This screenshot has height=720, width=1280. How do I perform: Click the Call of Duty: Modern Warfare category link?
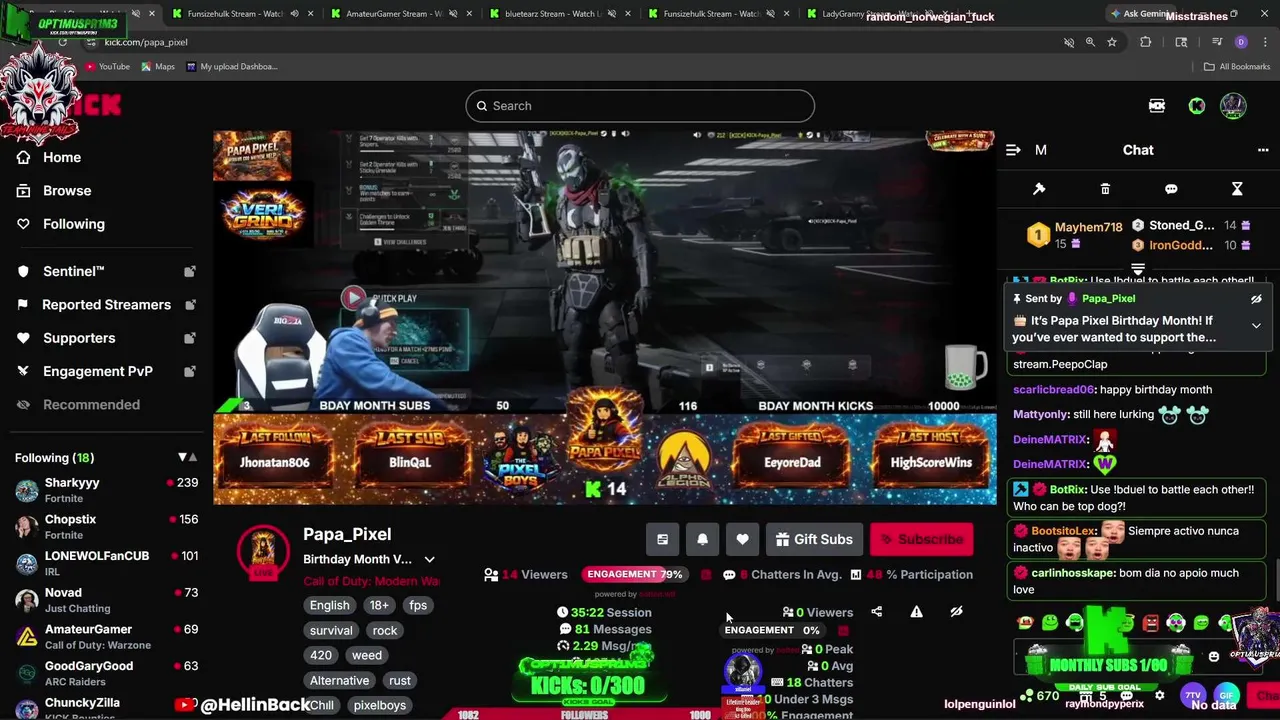[x=371, y=581]
